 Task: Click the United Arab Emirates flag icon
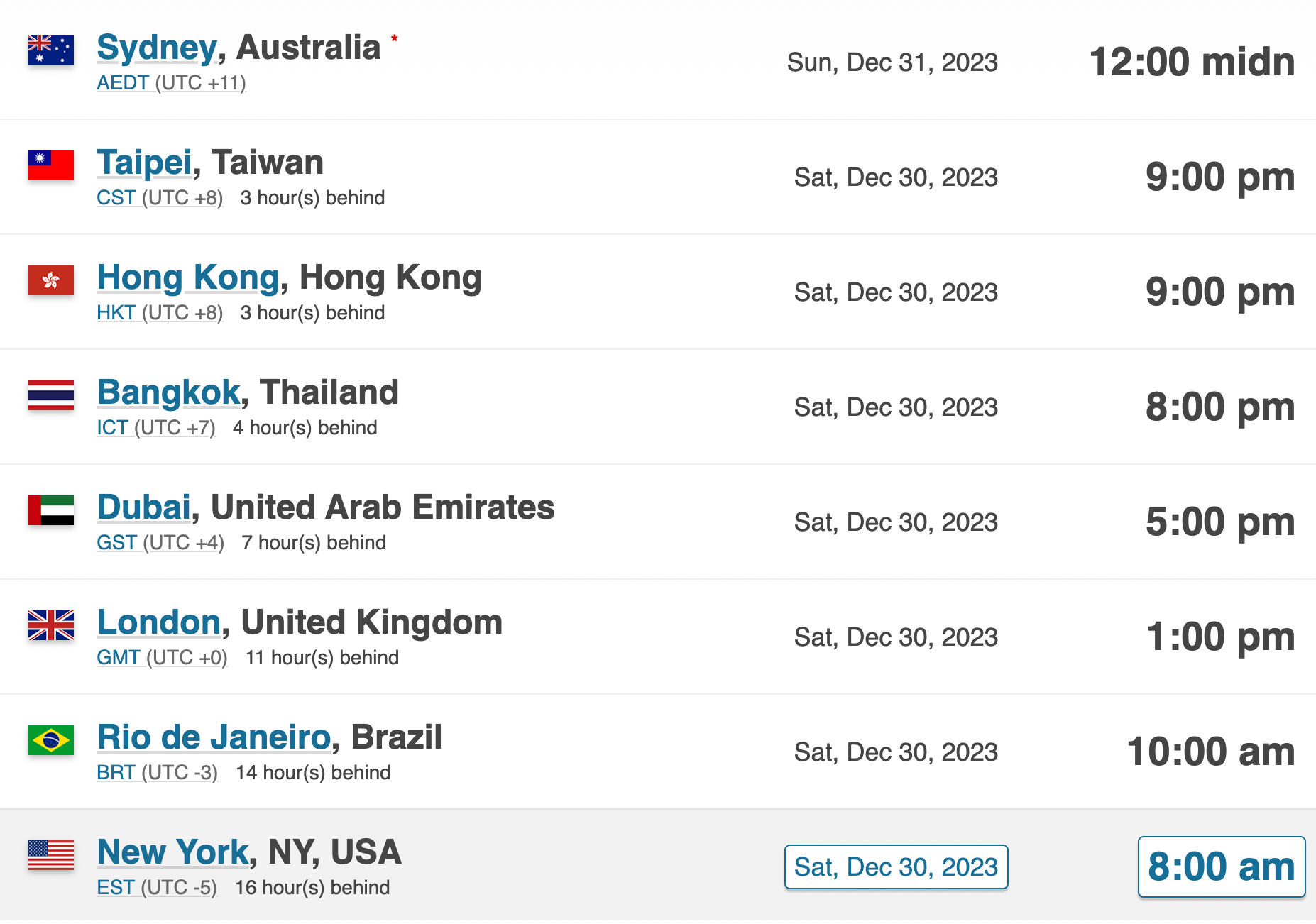pyautogui.click(x=50, y=510)
